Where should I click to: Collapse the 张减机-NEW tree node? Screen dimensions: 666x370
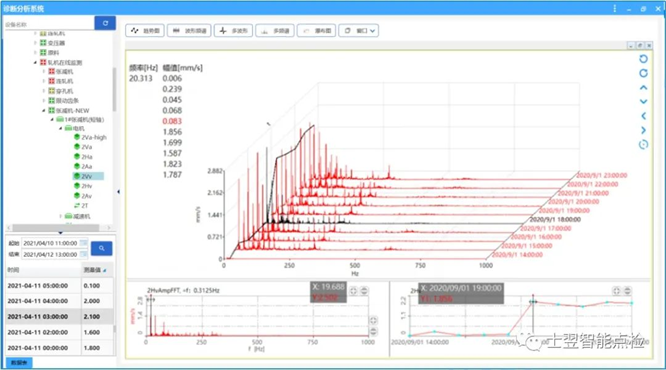tap(44, 110)
